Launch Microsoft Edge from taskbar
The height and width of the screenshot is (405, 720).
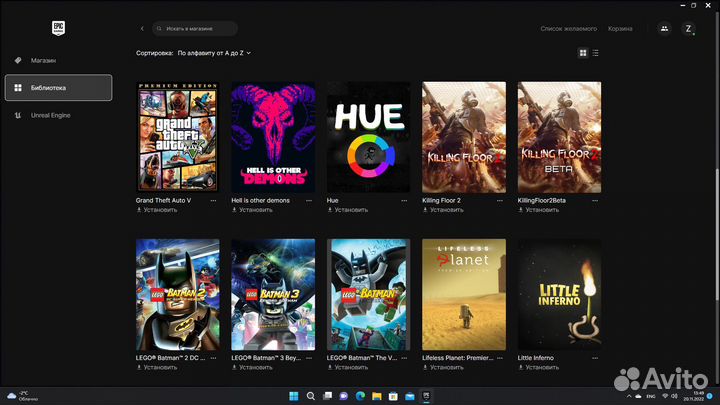360,396
